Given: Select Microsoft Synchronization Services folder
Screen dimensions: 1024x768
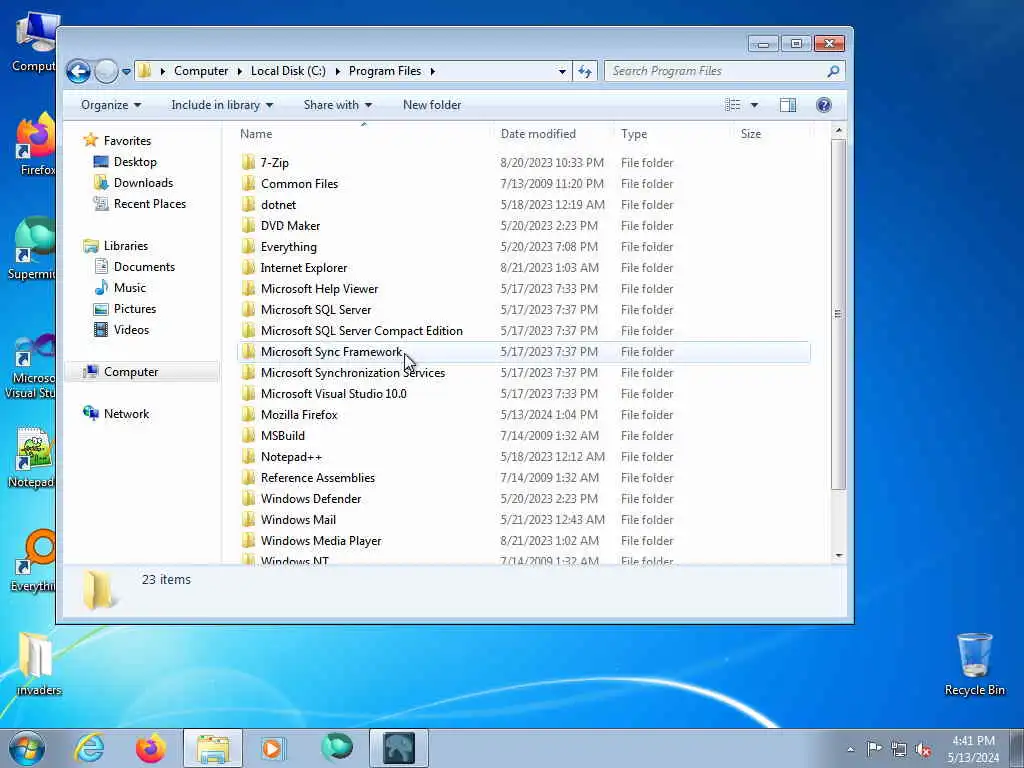Looking at the screenshot, I should (353, 373).
